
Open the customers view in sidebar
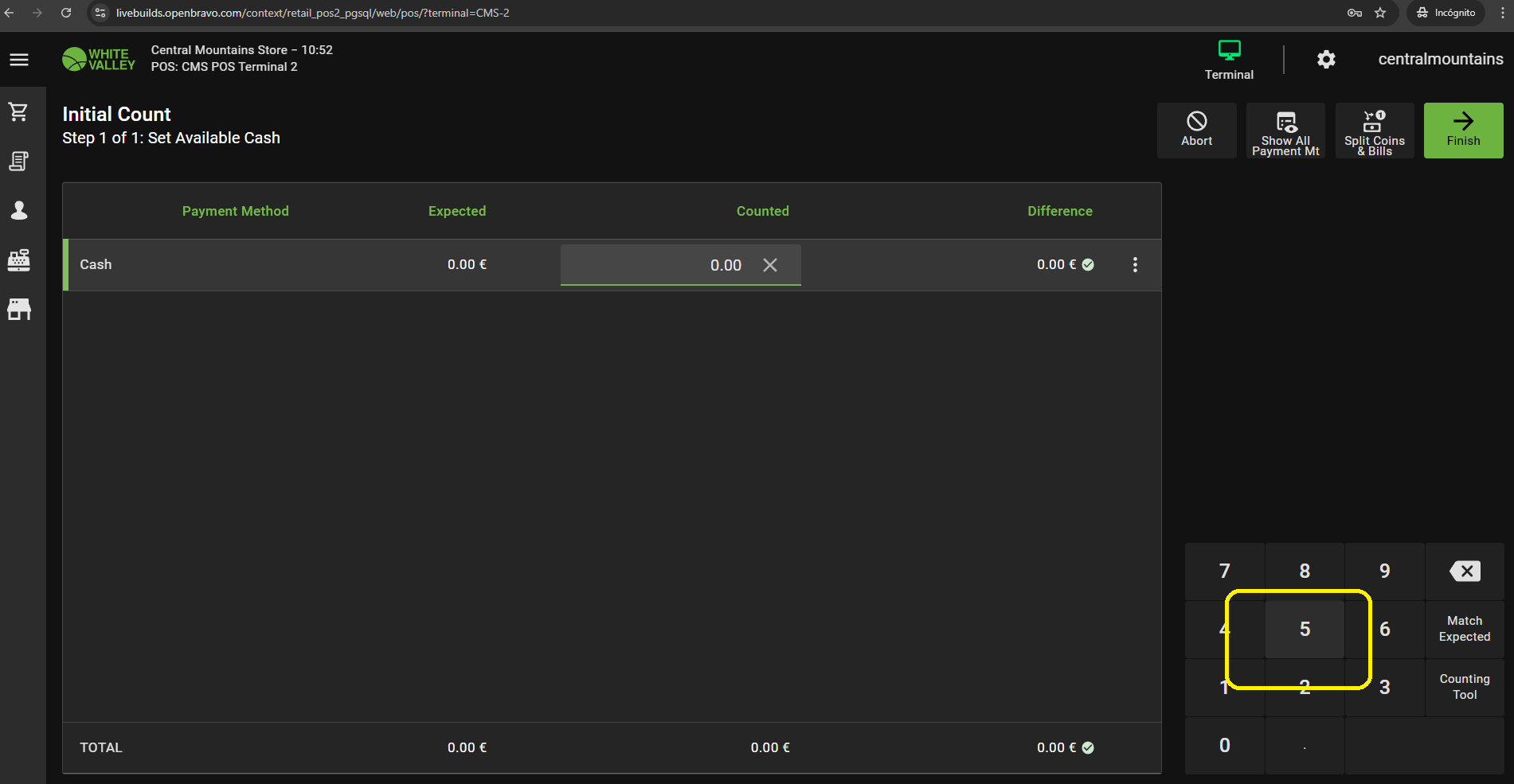click(19, 210)
